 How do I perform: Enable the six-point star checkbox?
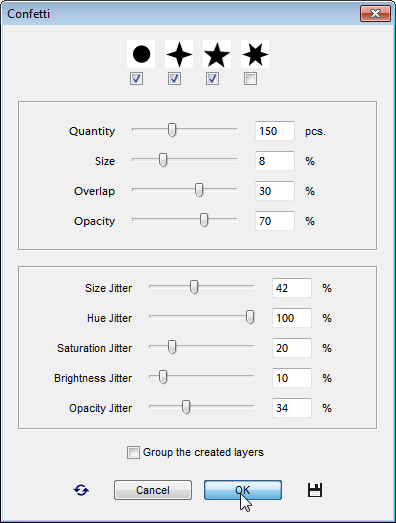pyautogui.click(x=251, y=79)
